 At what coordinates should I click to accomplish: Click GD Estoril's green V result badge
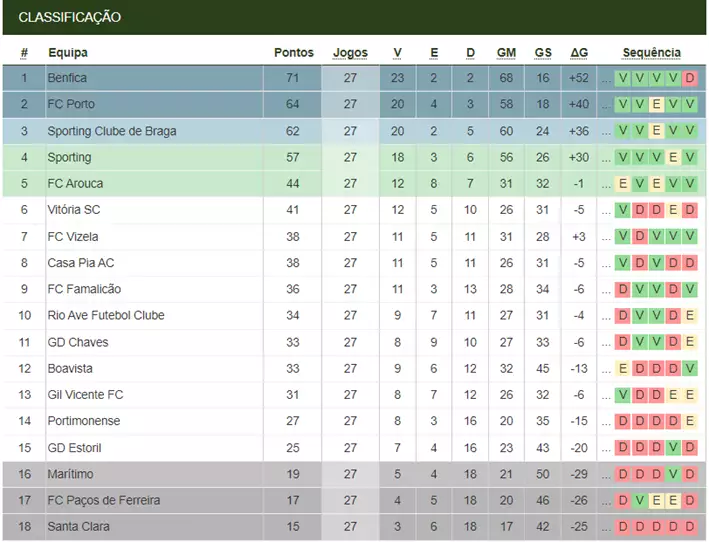(x=673, y=448)
